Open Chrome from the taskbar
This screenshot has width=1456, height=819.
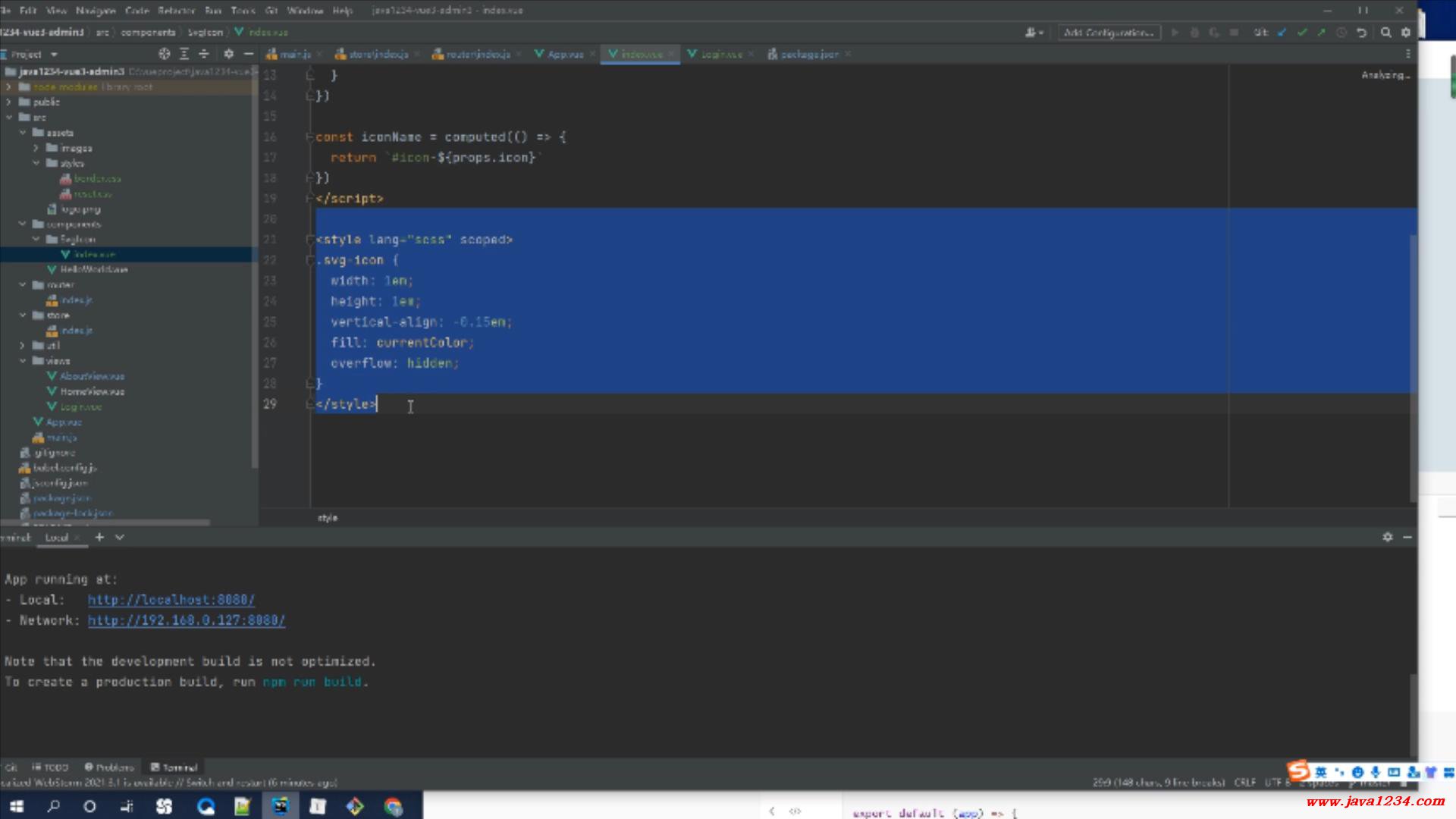click(393, 806)
